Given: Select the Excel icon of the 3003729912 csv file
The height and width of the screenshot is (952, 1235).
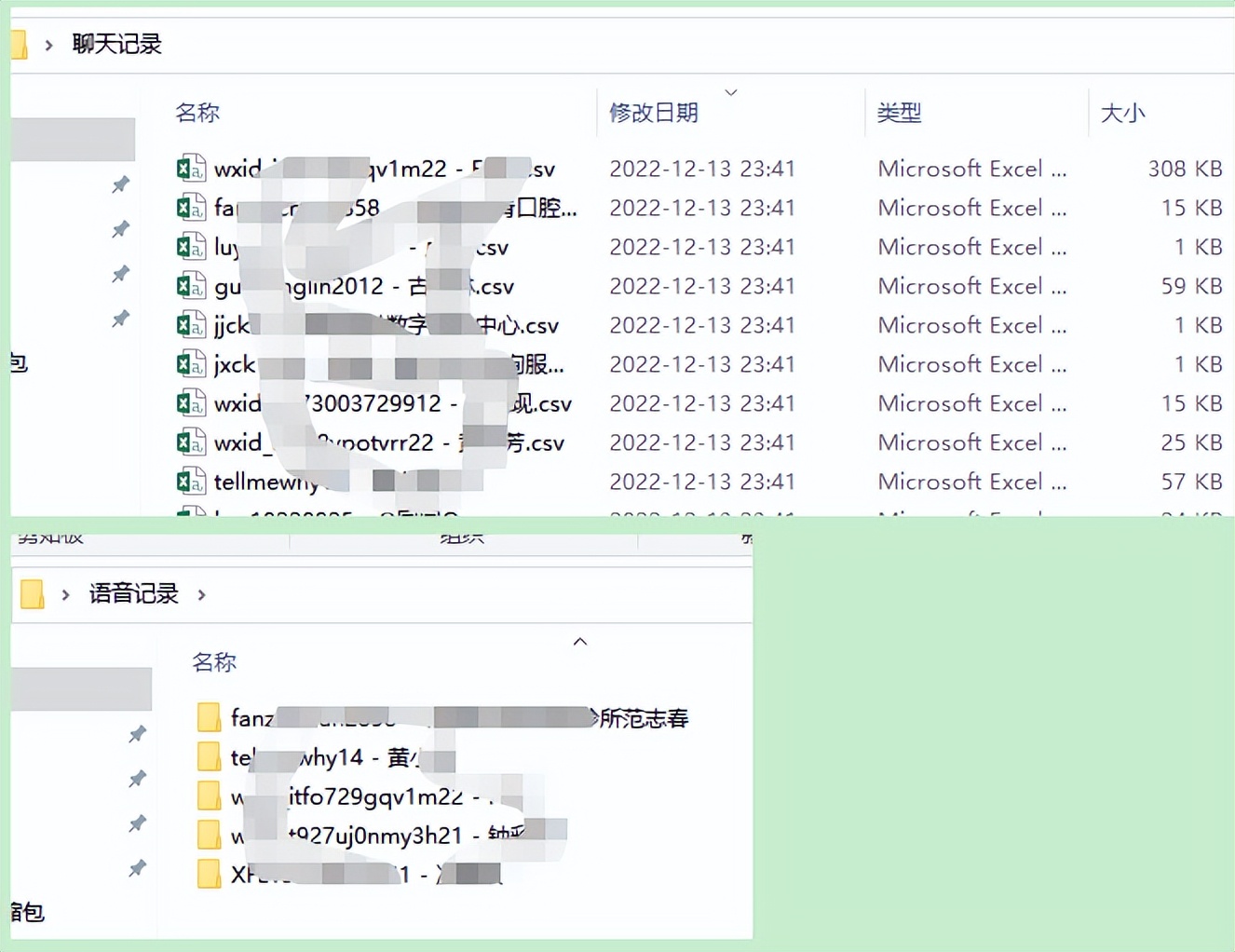Looking at the screenshot, I should tap(191, 402).
